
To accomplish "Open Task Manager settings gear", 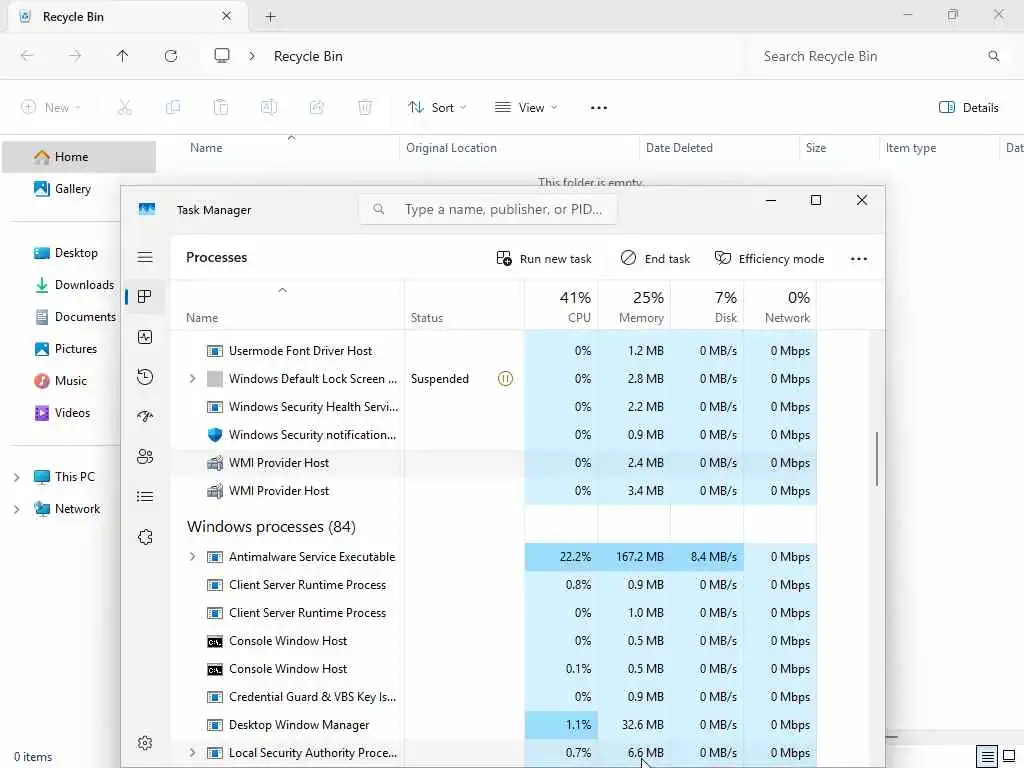I will point(145,743).
